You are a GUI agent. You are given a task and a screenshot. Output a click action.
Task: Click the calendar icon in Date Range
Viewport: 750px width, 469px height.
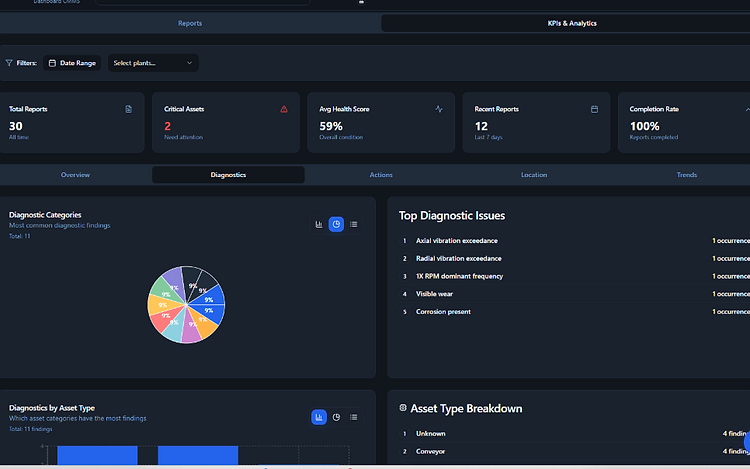pyautogui.click(x=52, y=63)
